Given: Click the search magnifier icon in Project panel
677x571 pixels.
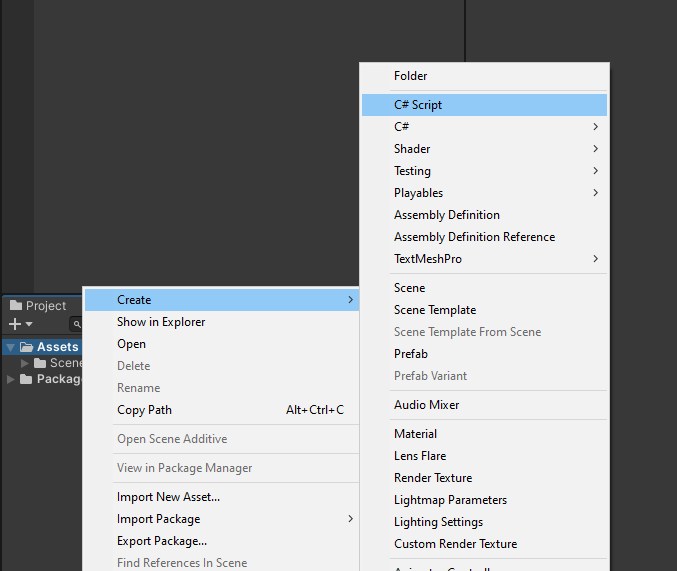Looking at the screenshot, I should pyautogui.click(x=77, y=324).
